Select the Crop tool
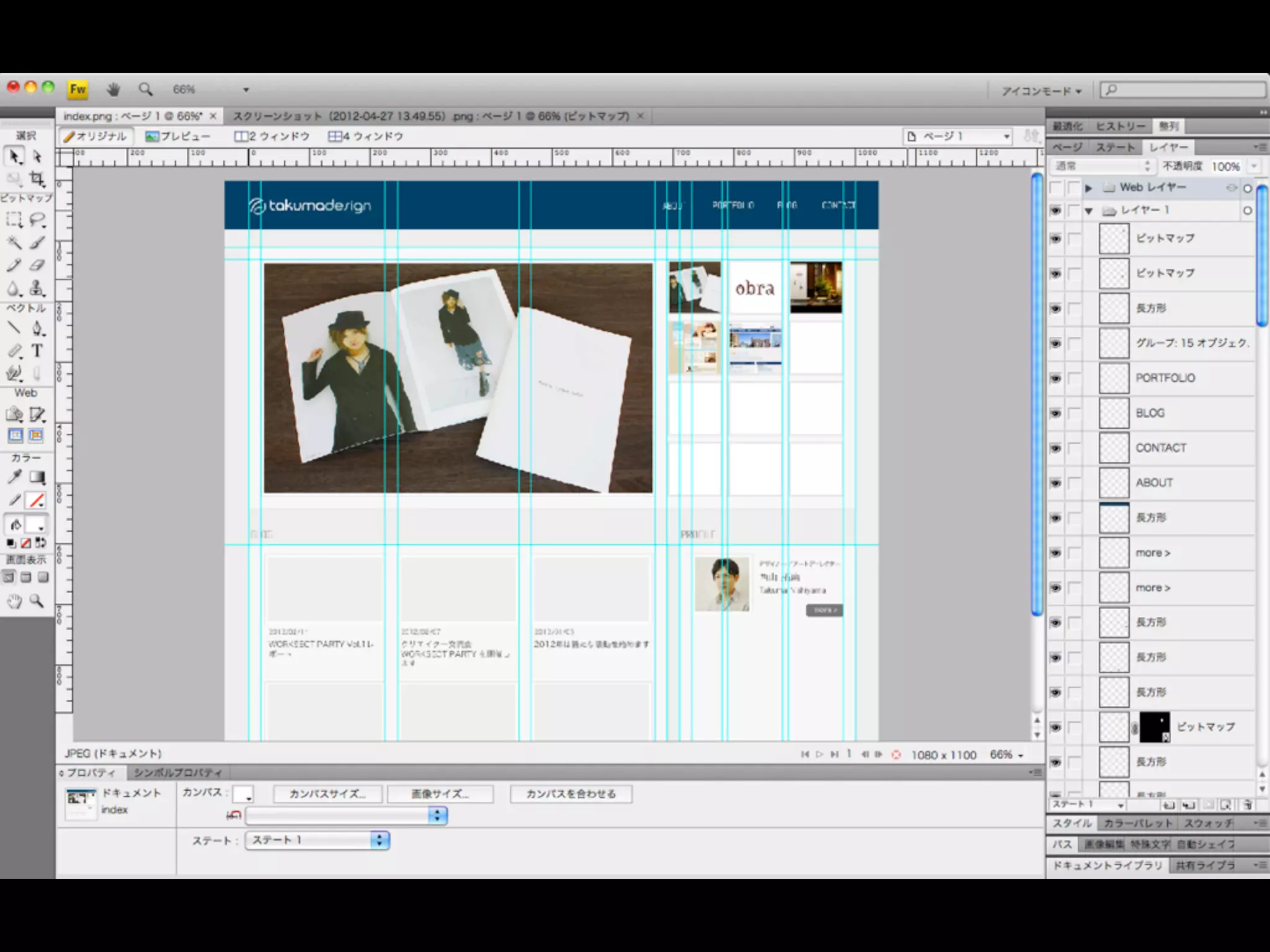The image size is (1270, 952). 37,179
